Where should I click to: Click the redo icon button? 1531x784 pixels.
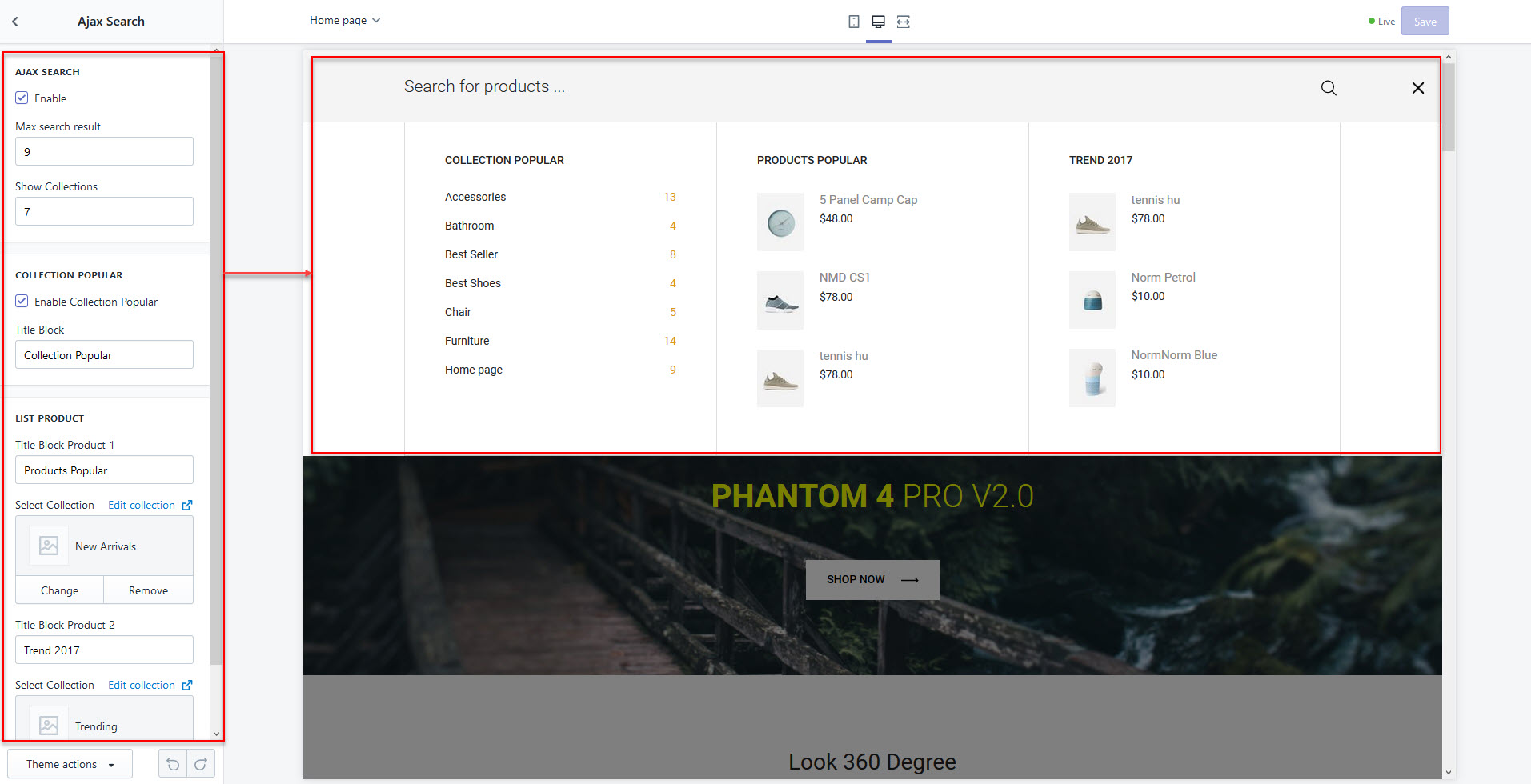click(x=201, y=764)
